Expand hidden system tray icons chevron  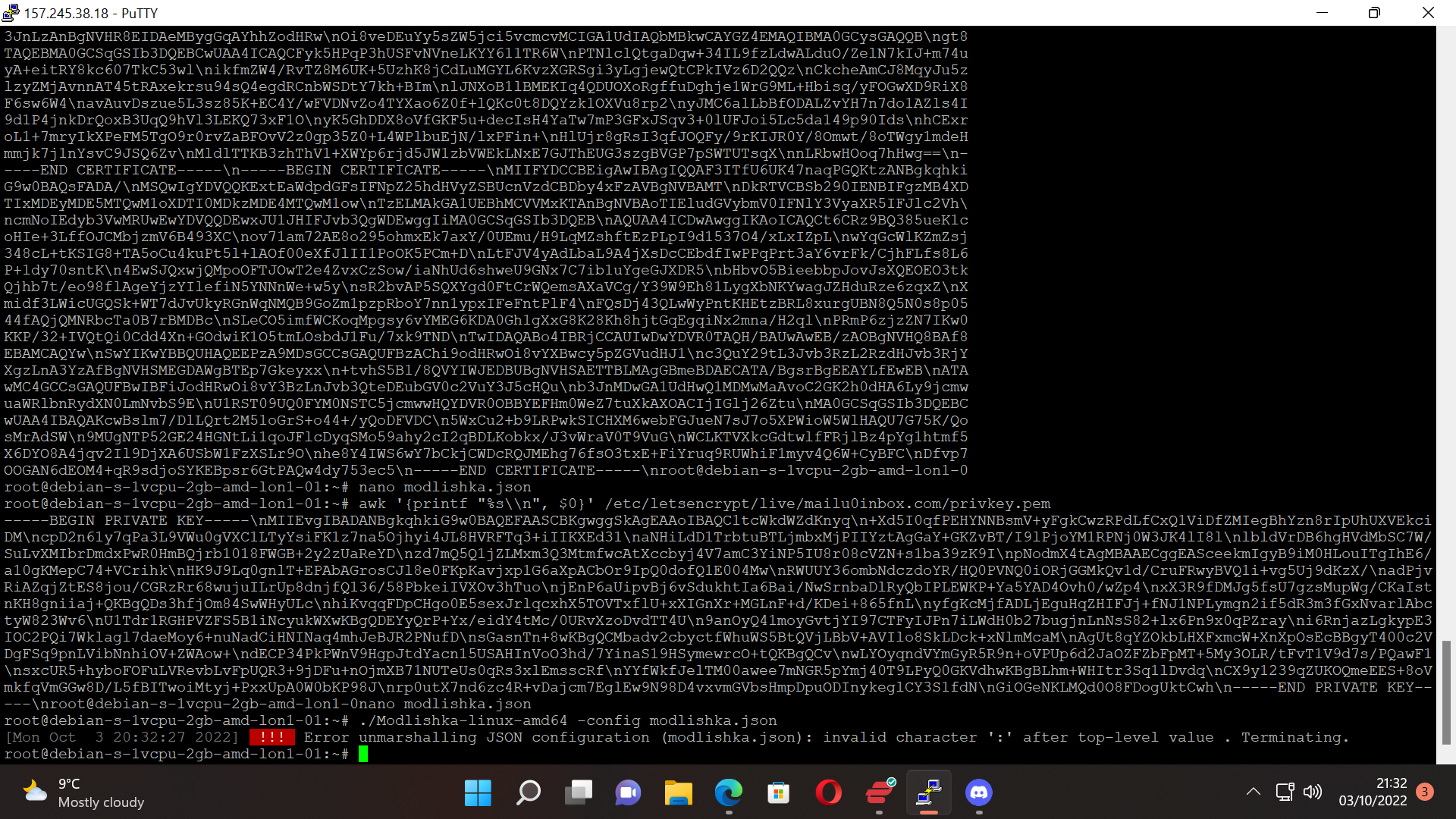(1253, 792)
